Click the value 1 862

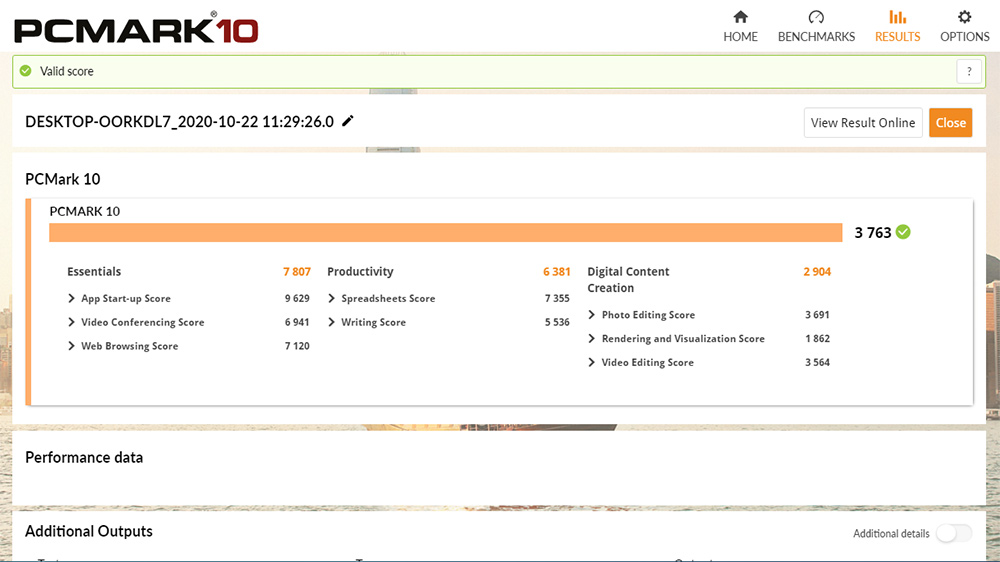click(x=817, y=339)
